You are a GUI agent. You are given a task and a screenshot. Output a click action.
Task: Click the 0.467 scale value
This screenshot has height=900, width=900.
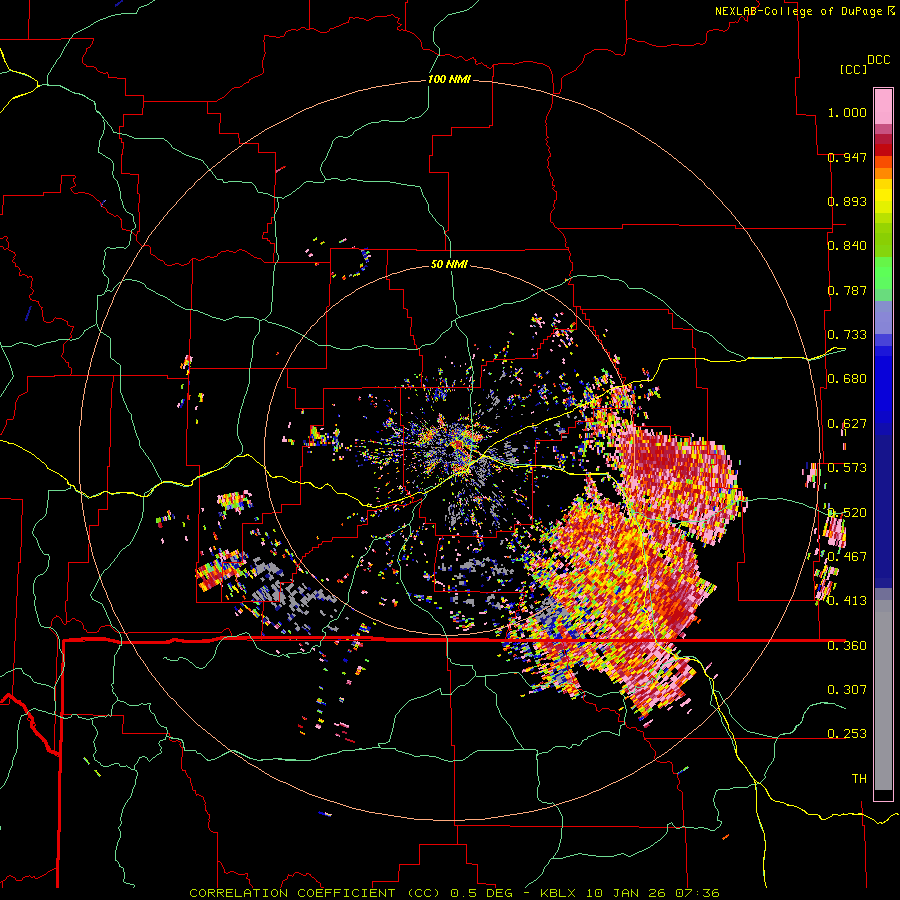[847, 557]
